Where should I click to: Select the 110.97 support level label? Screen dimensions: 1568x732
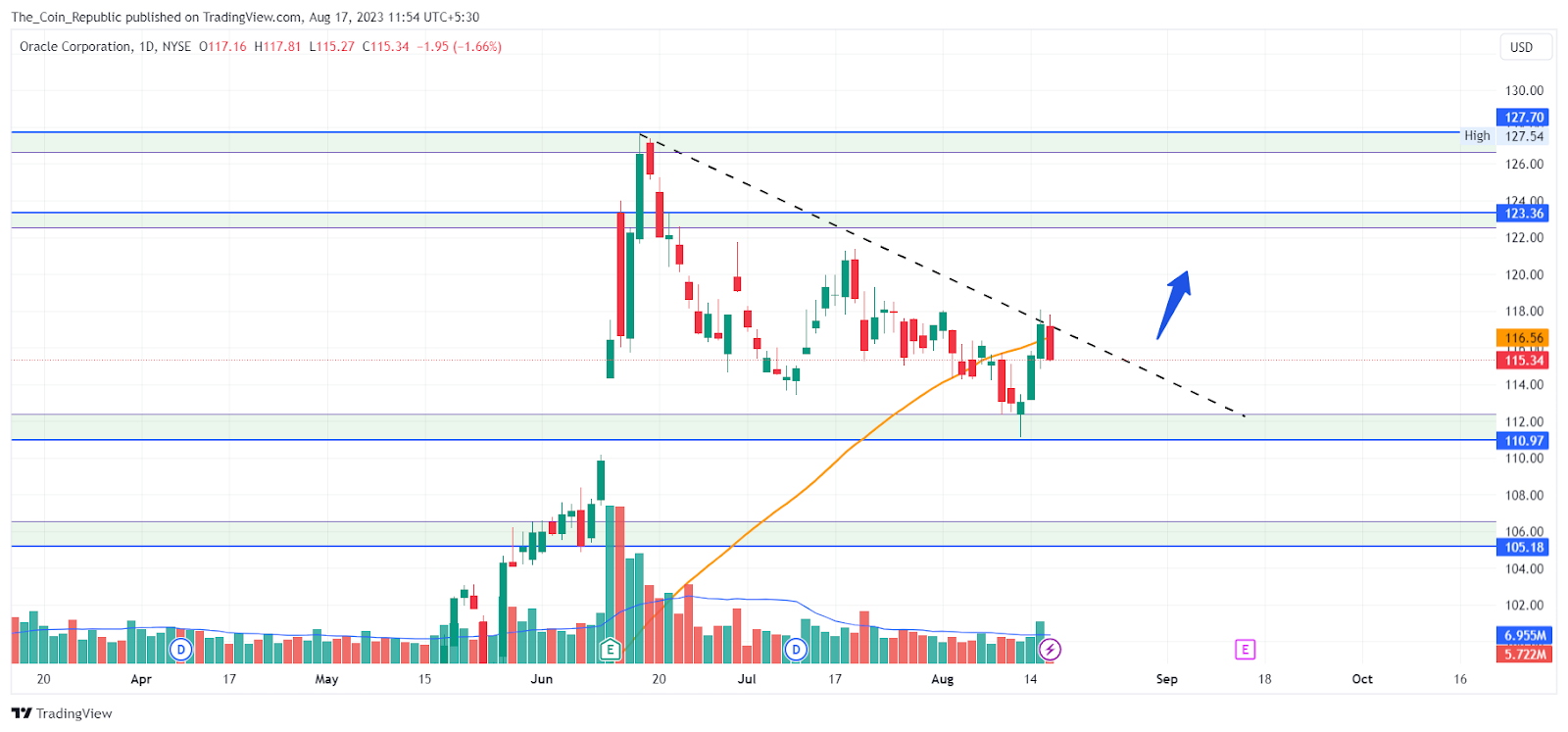click(1524, 441)
